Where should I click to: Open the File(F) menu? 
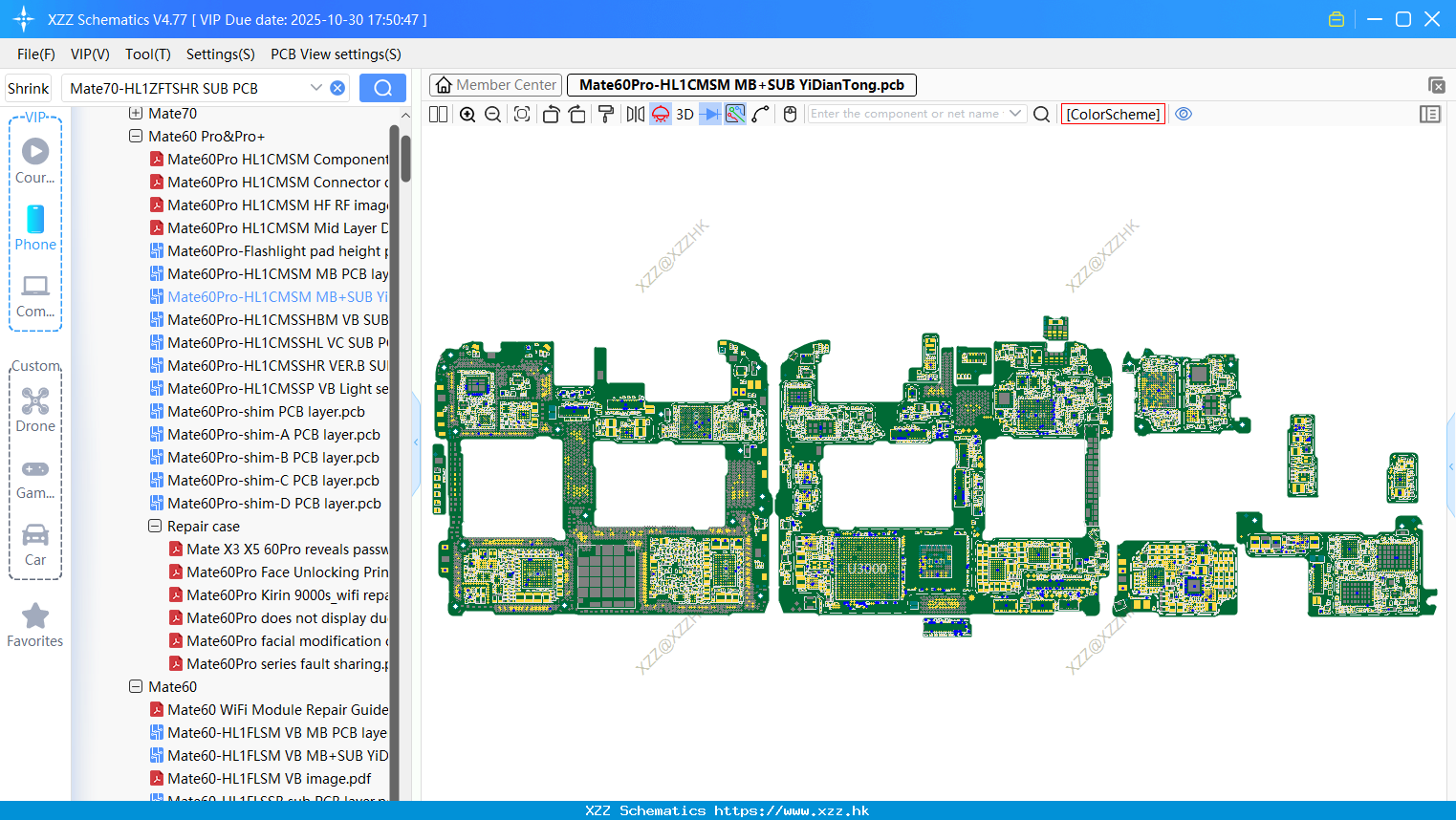tap(36, 54)
